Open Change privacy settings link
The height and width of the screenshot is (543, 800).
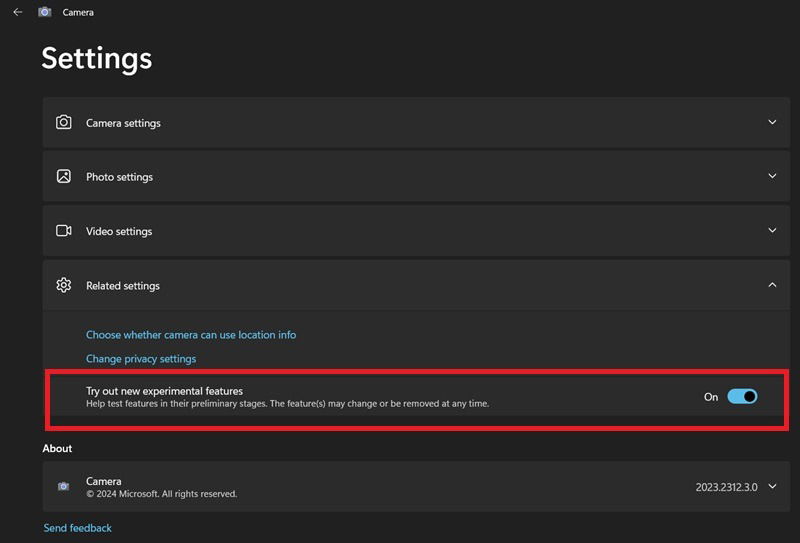141,359
